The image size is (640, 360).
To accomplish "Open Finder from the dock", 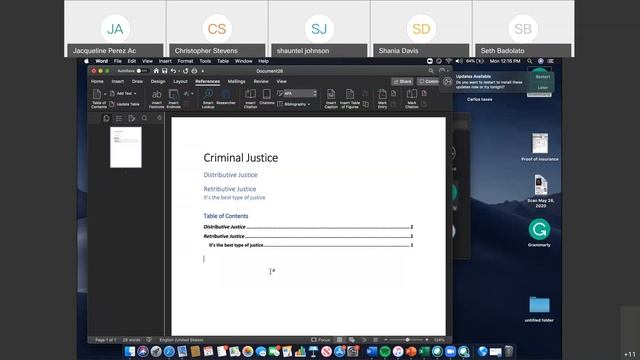I will point(130,351).
